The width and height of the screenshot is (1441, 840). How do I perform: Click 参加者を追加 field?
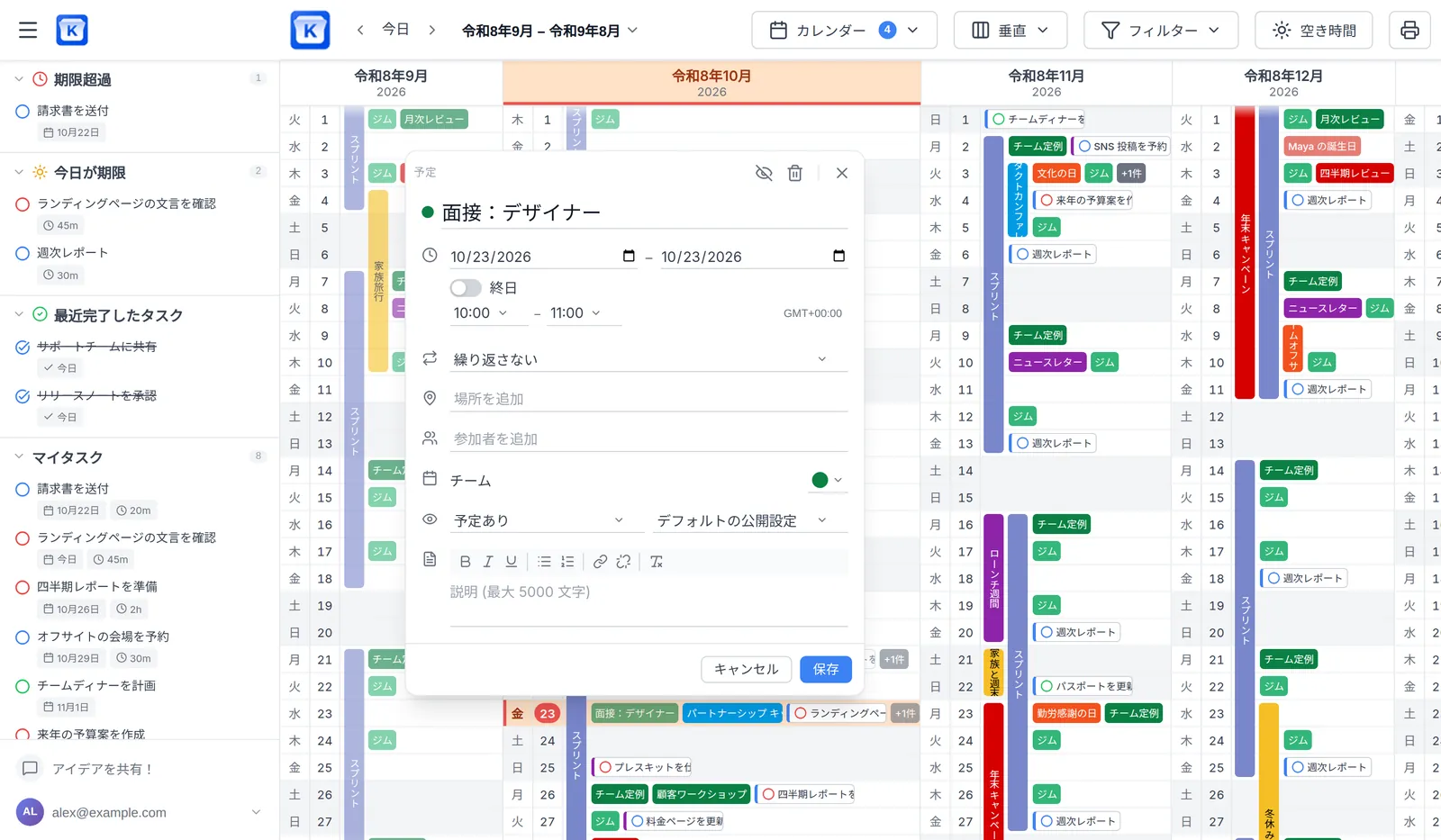pos(648,439)
